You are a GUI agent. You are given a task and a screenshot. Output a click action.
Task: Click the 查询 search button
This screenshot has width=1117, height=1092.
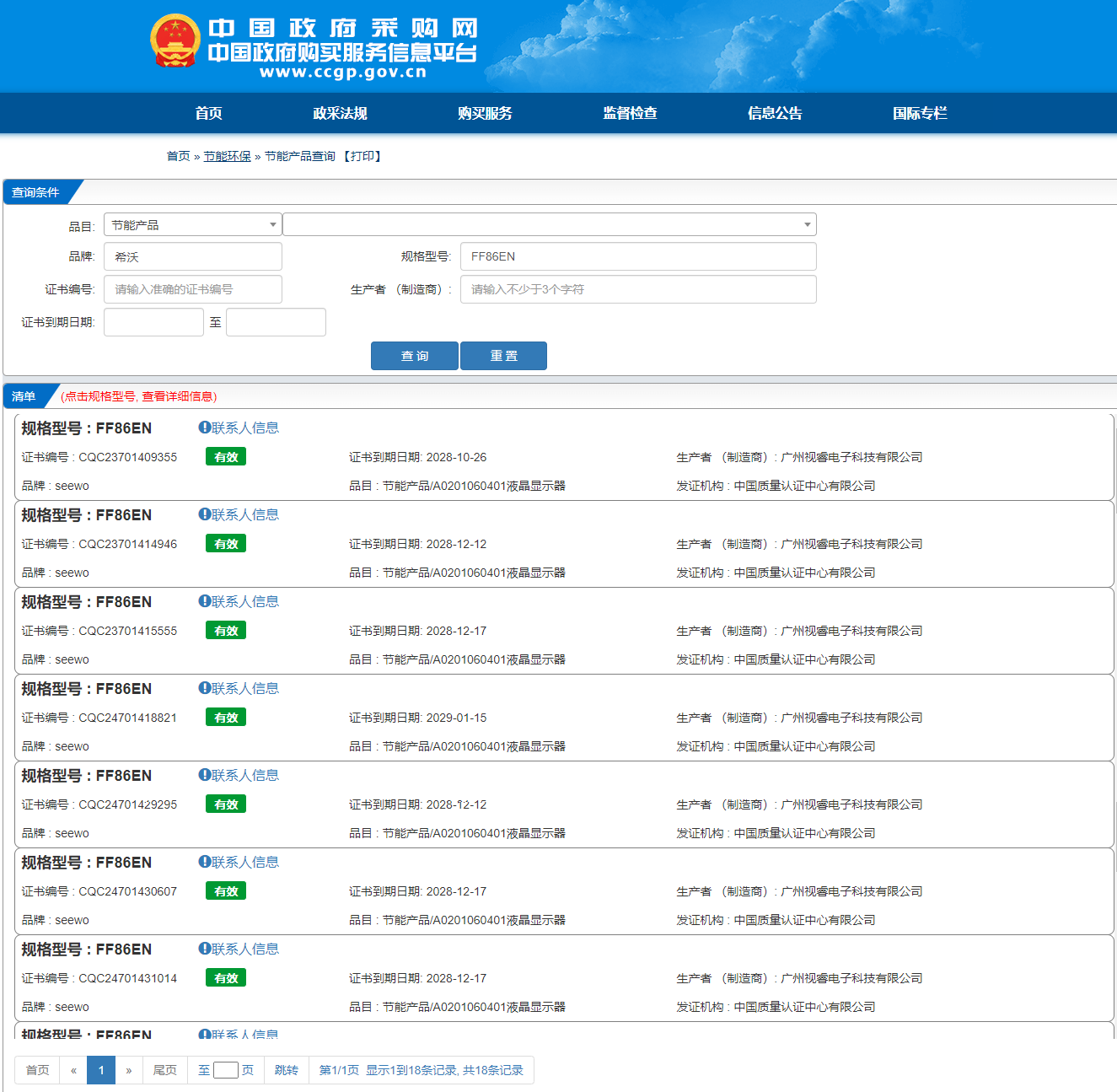click(415, 356)
